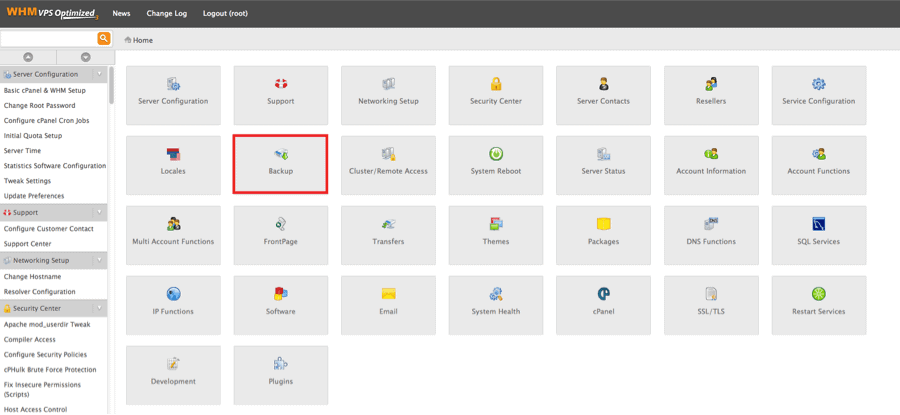Open the Support lifebuoy tile
900x415 pixels.
[281, 95]
